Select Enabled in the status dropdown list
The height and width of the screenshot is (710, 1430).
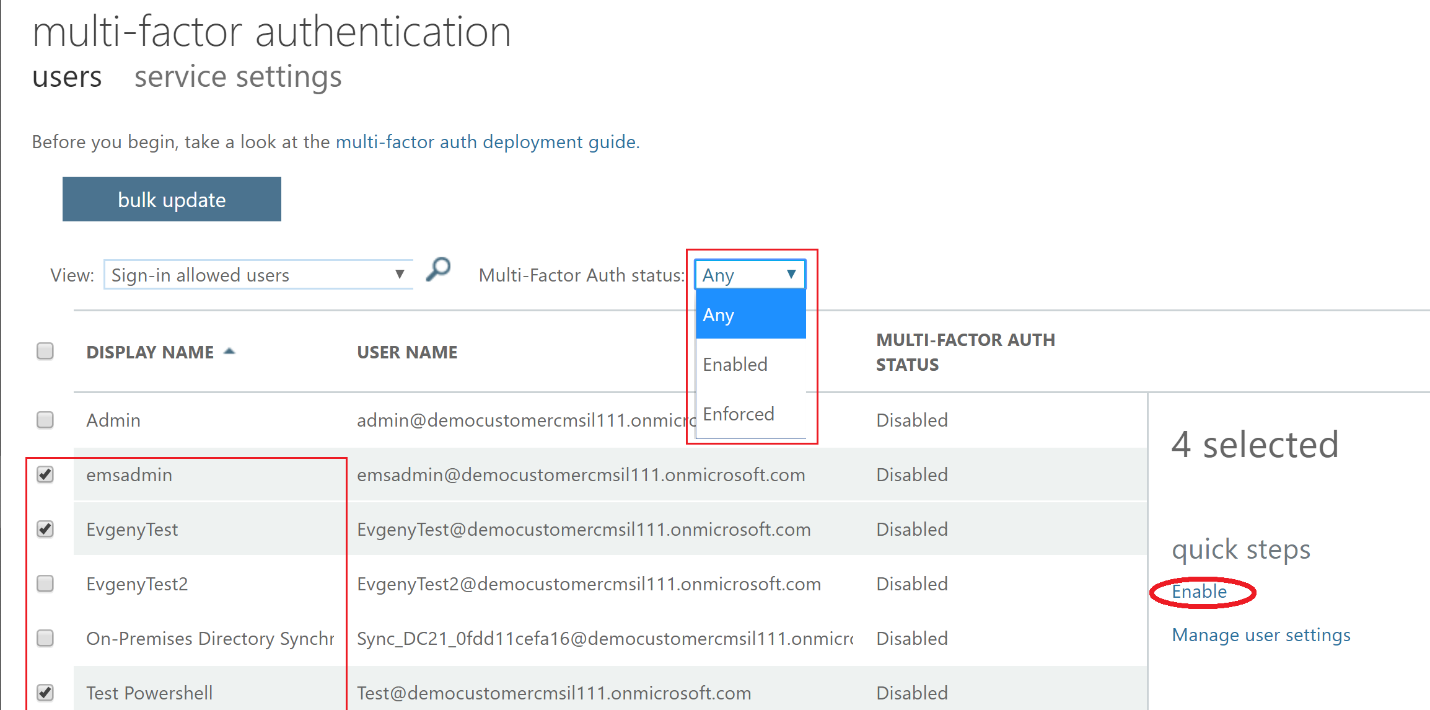coord(736,365)
